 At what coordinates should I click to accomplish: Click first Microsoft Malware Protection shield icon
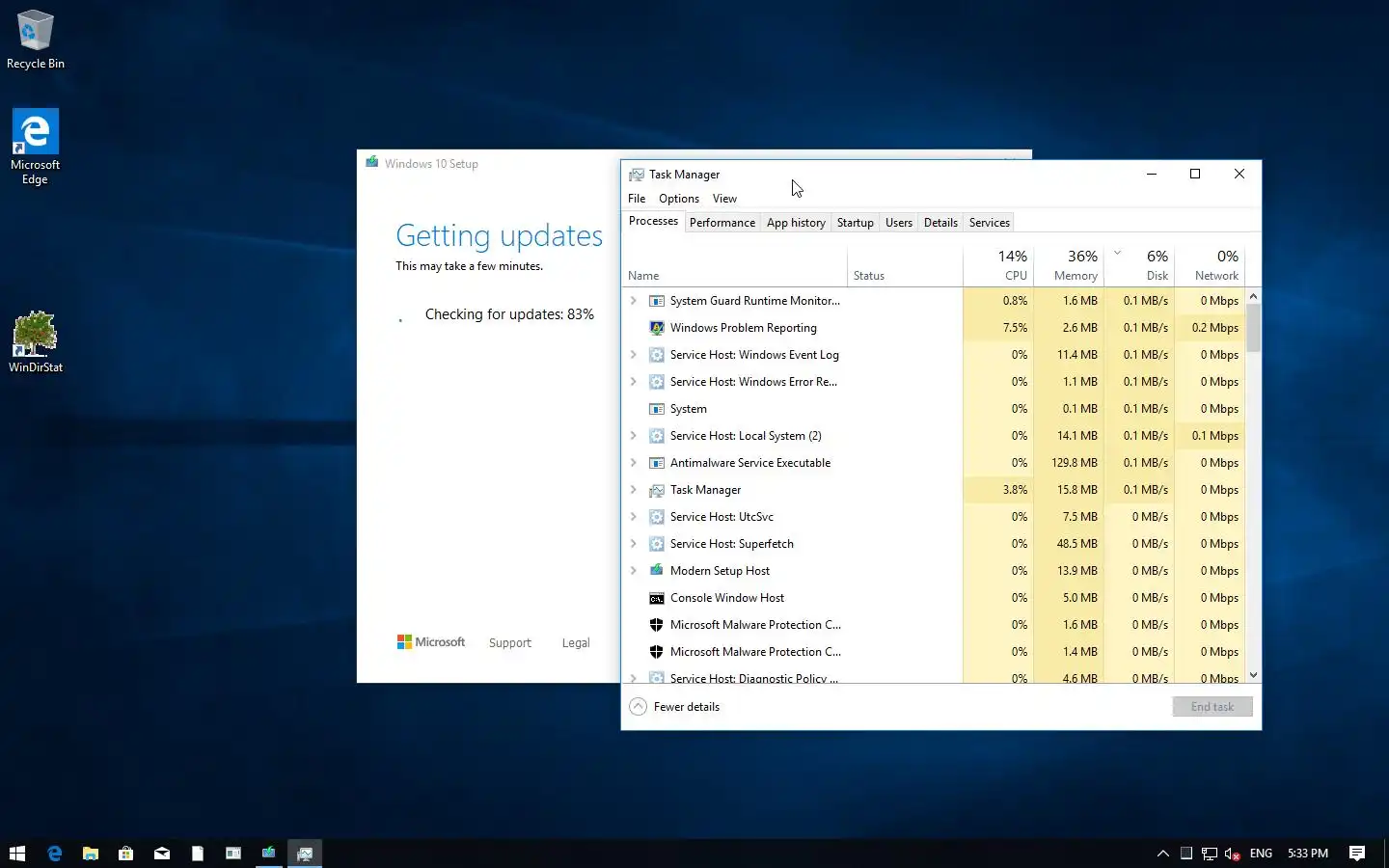pyautogui.click(x=657, y=625)
